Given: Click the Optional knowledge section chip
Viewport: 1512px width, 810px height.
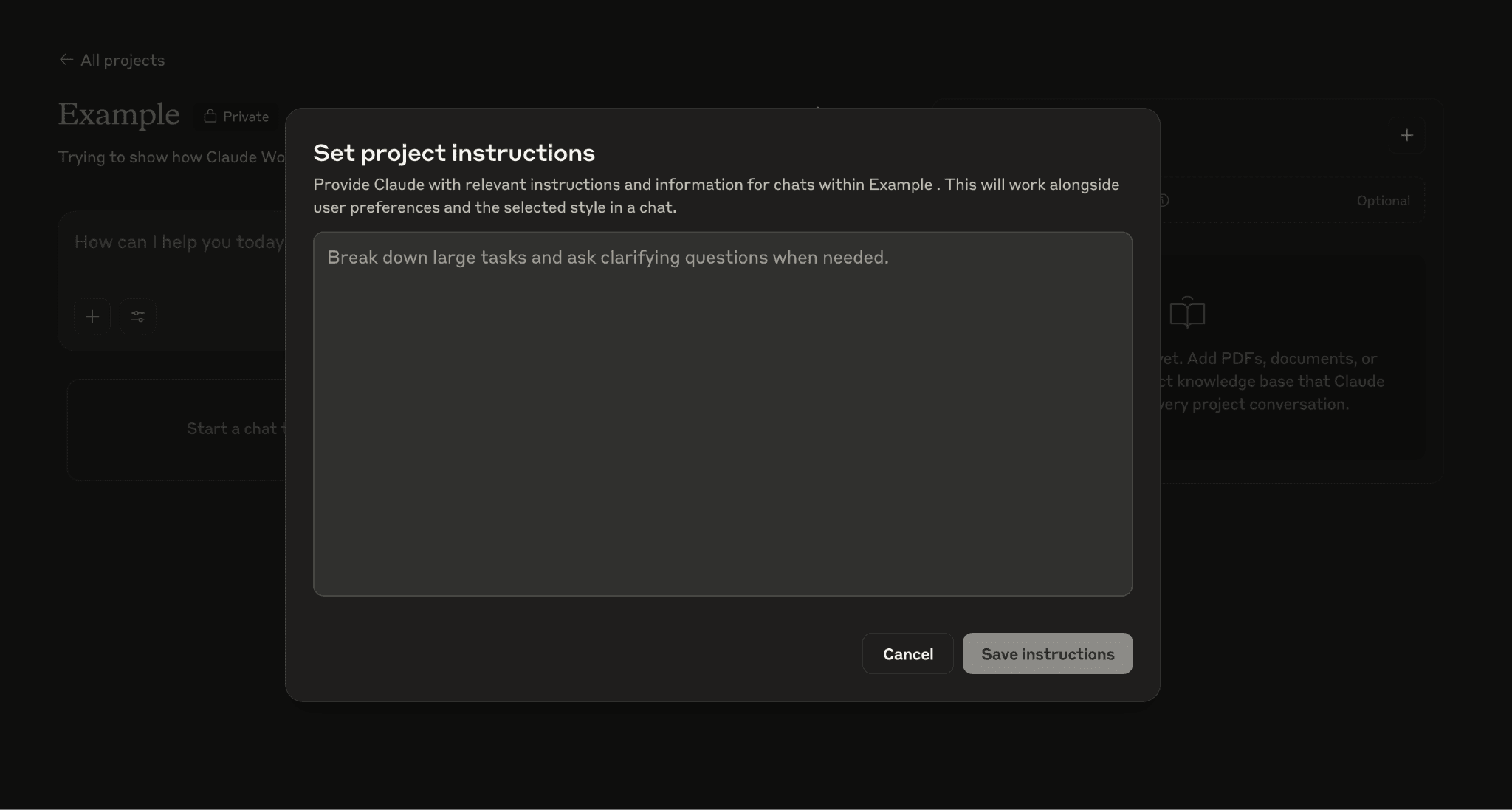Looking at the screenshot, I should click(x=1384, y=200).
